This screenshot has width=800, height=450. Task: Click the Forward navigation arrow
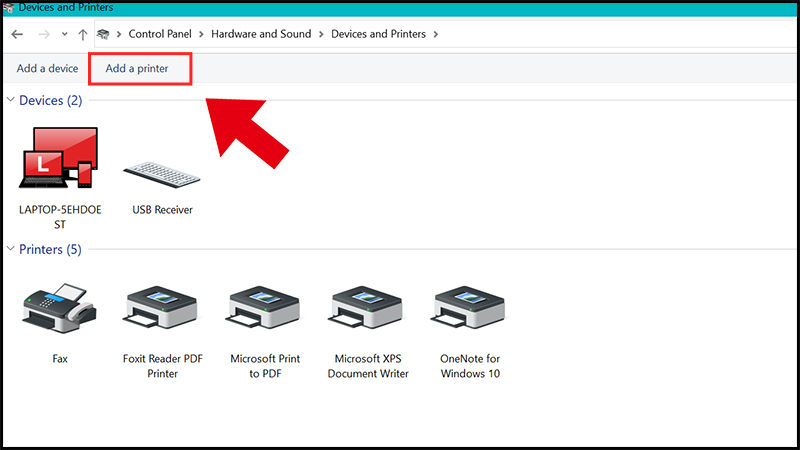click(44, 34)
